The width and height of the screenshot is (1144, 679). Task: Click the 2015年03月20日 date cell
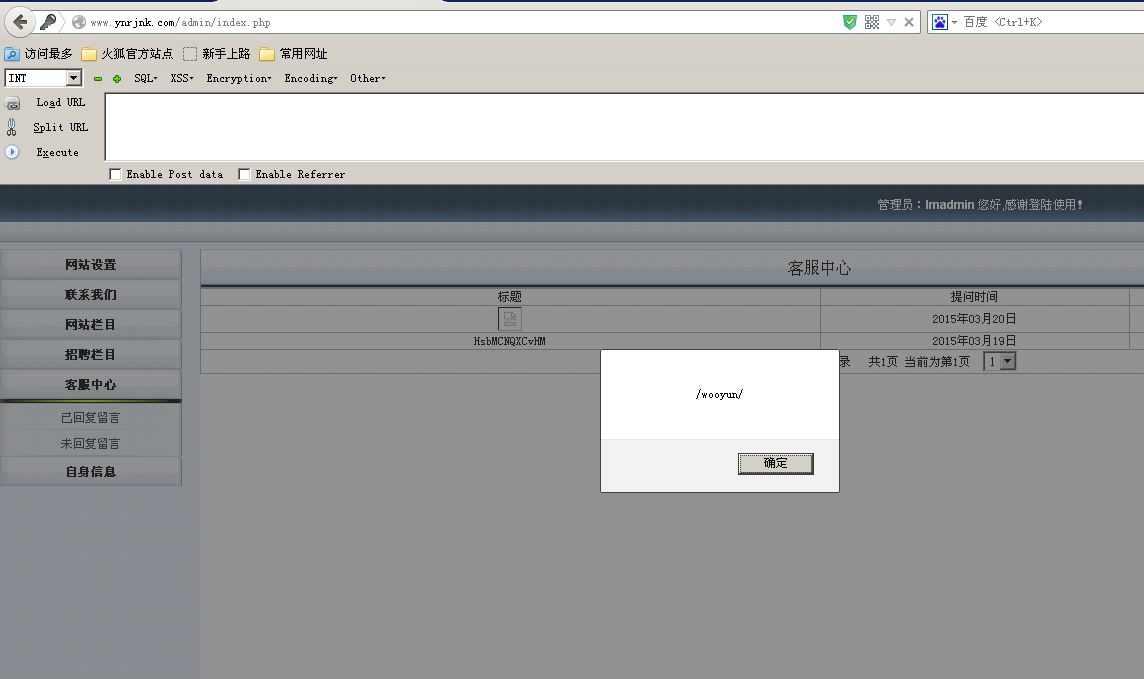[974, 319]
